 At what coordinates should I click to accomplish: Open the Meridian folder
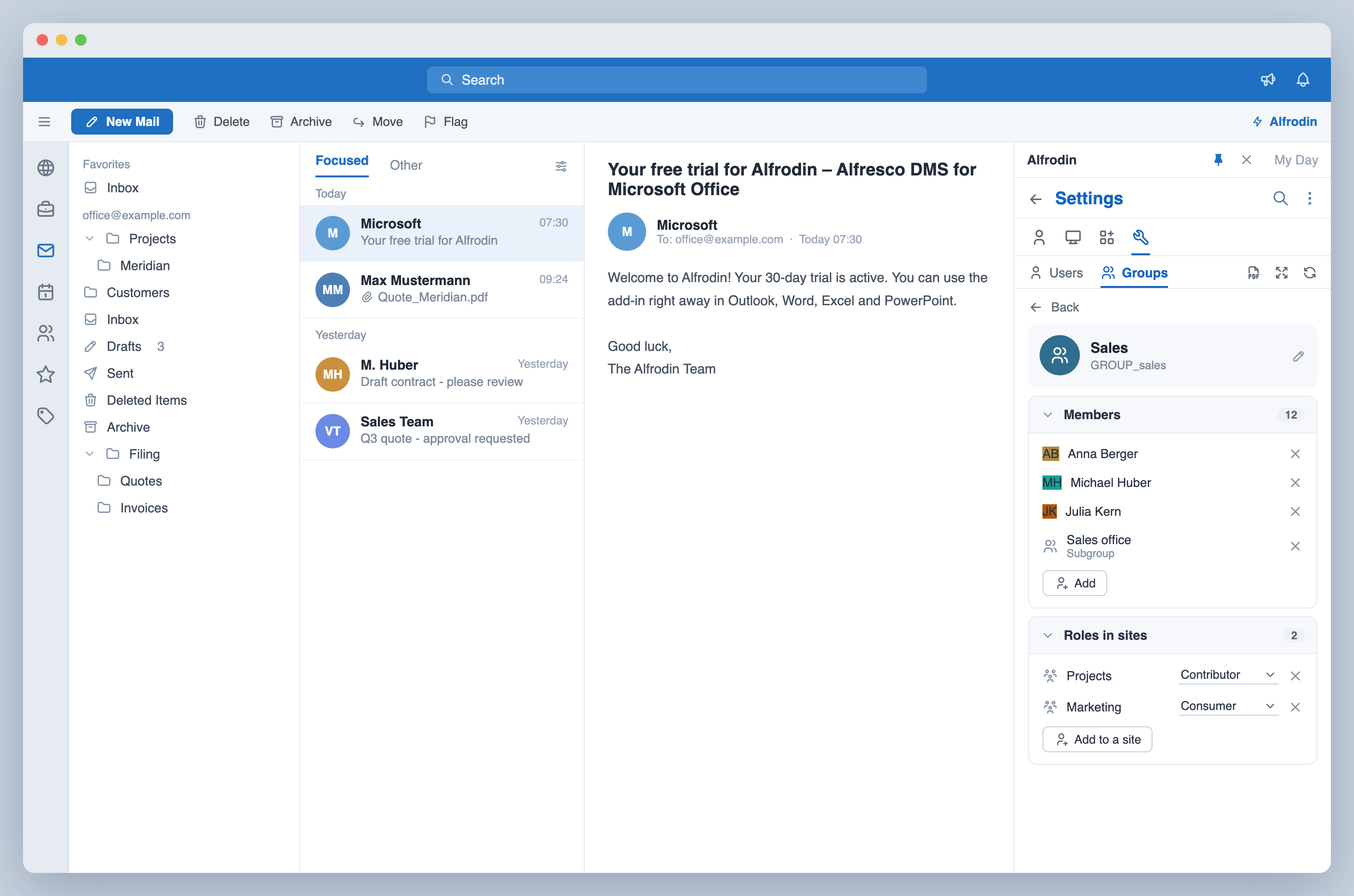(x=134, y=266)
